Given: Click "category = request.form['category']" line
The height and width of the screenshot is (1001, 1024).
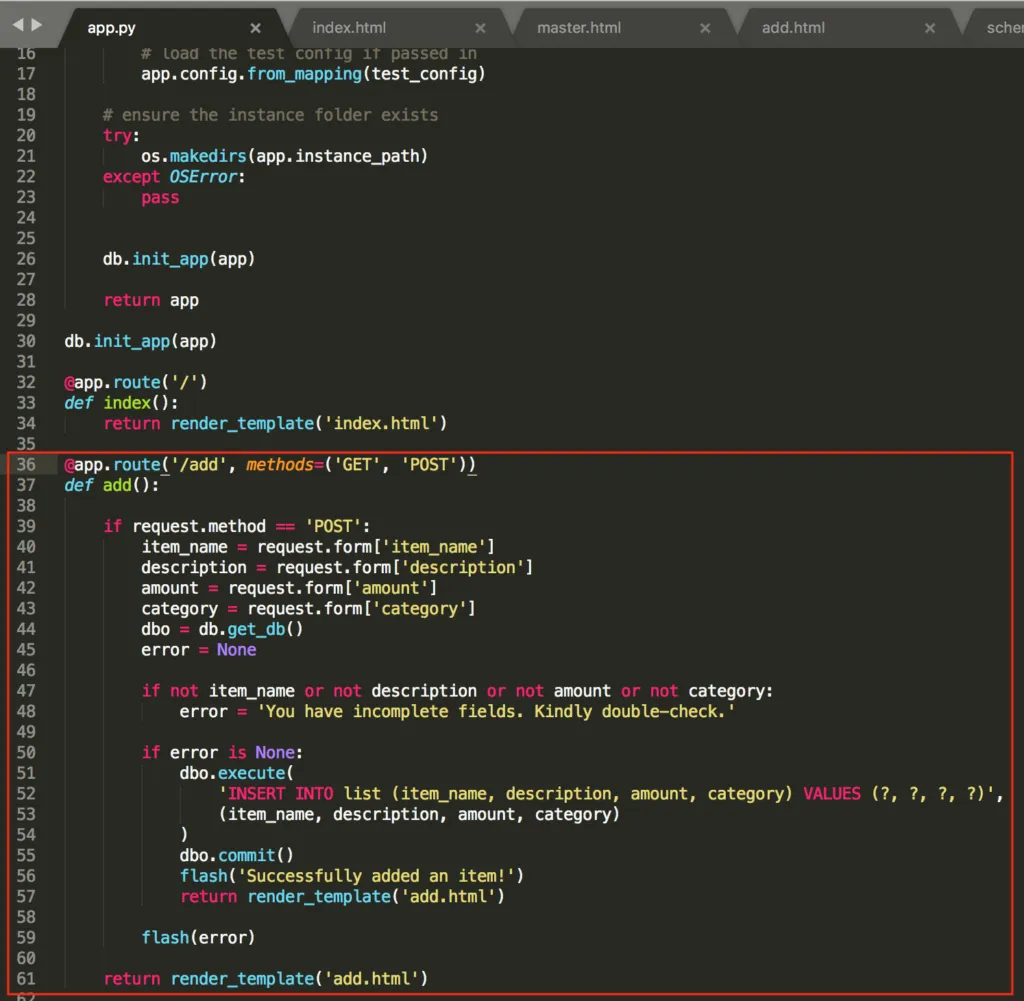Looking at the screenshot, I should (x=308, y=609).
